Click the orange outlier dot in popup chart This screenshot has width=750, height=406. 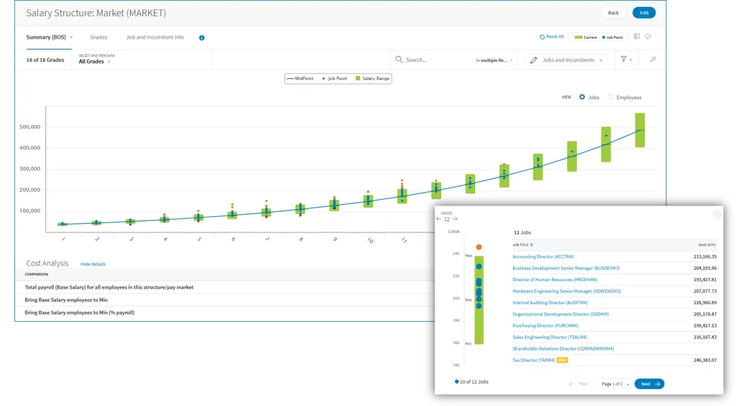tap(479, 247)
